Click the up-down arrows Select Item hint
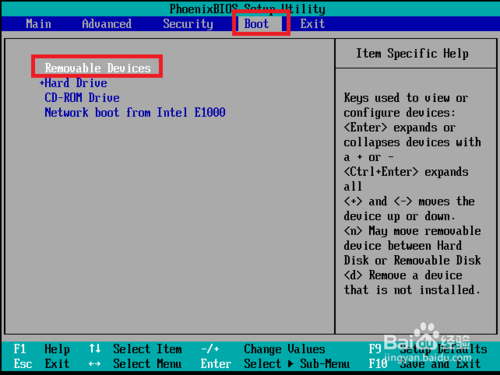The height and width of the screenshot is (375, 500). [135, 349]
